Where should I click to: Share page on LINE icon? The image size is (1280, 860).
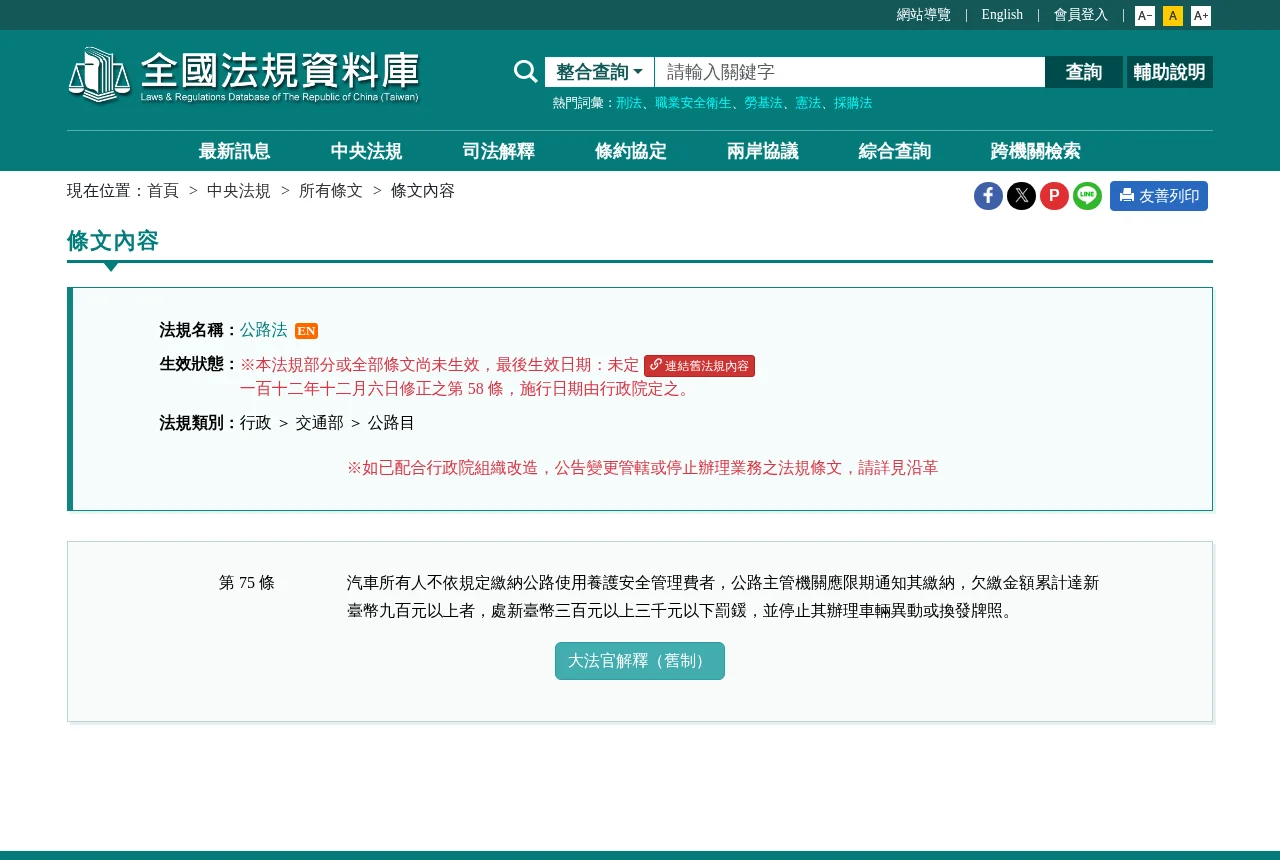(1087, 196)
